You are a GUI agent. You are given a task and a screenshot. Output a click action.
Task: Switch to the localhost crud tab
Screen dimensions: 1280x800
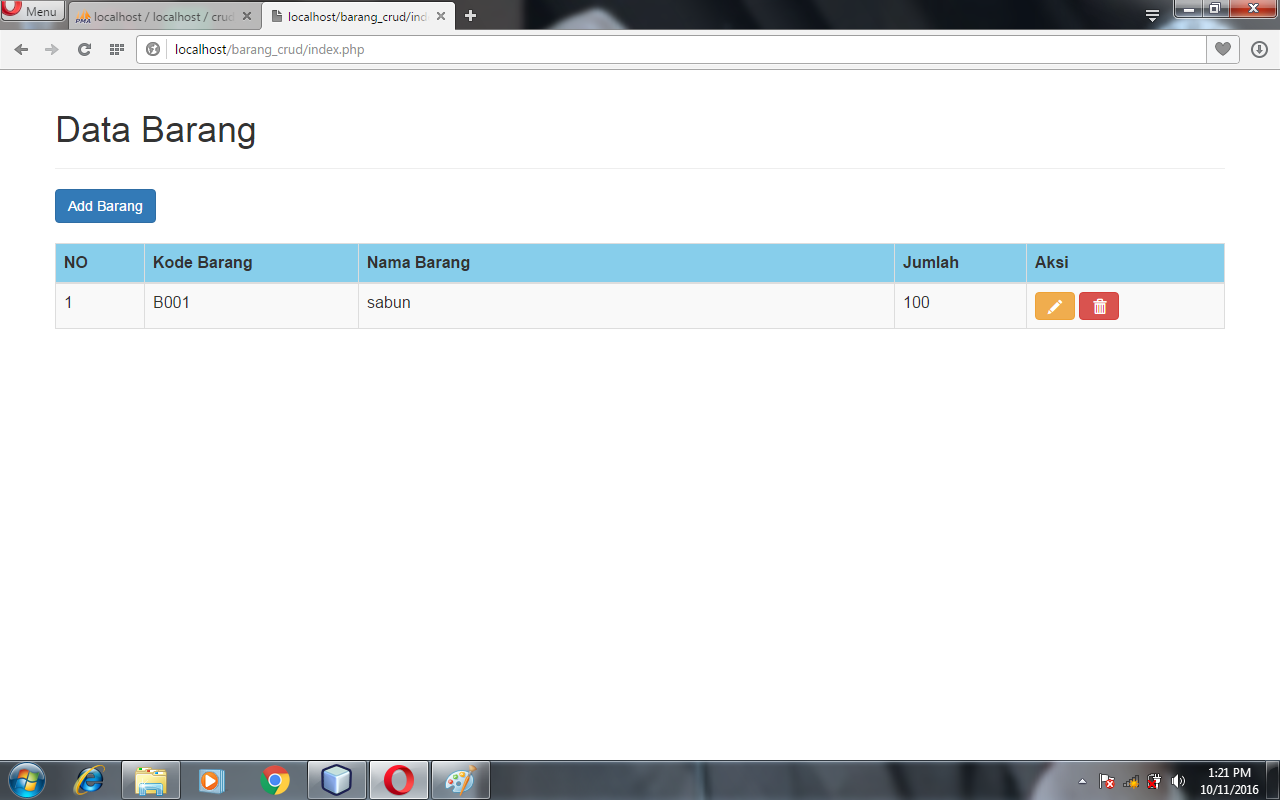coord(155,16)
